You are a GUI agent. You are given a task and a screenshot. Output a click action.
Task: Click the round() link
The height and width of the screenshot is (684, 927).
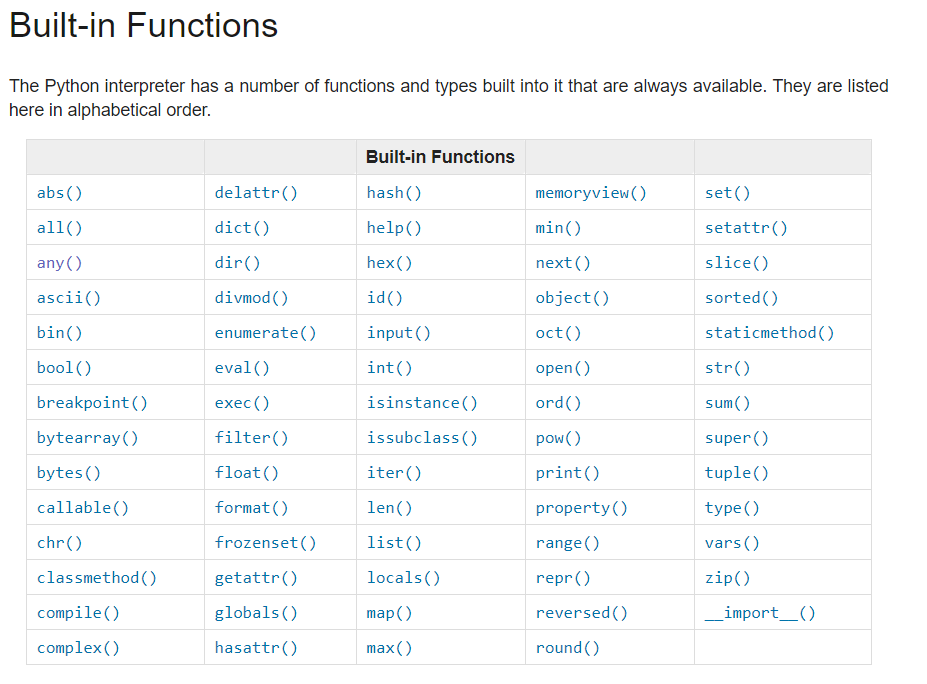(567, 648)
